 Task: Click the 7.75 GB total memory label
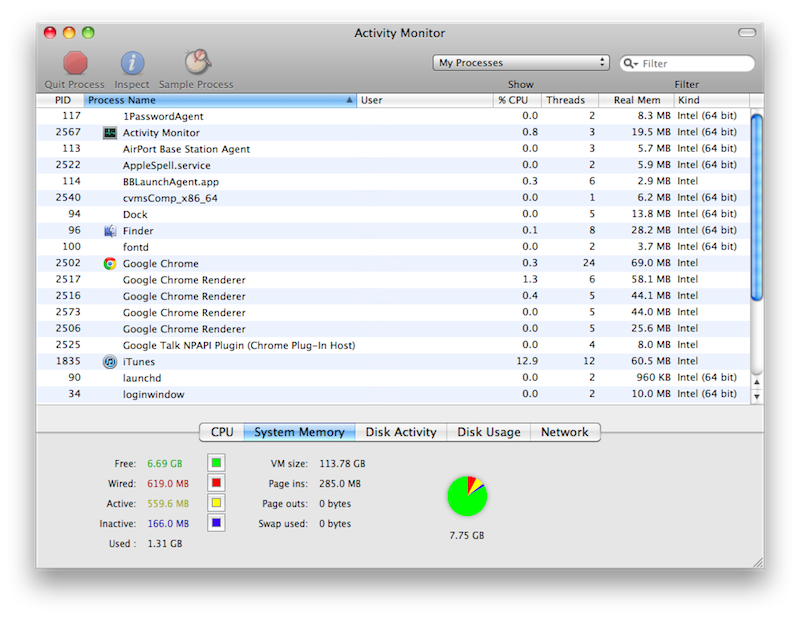(467, 535)
